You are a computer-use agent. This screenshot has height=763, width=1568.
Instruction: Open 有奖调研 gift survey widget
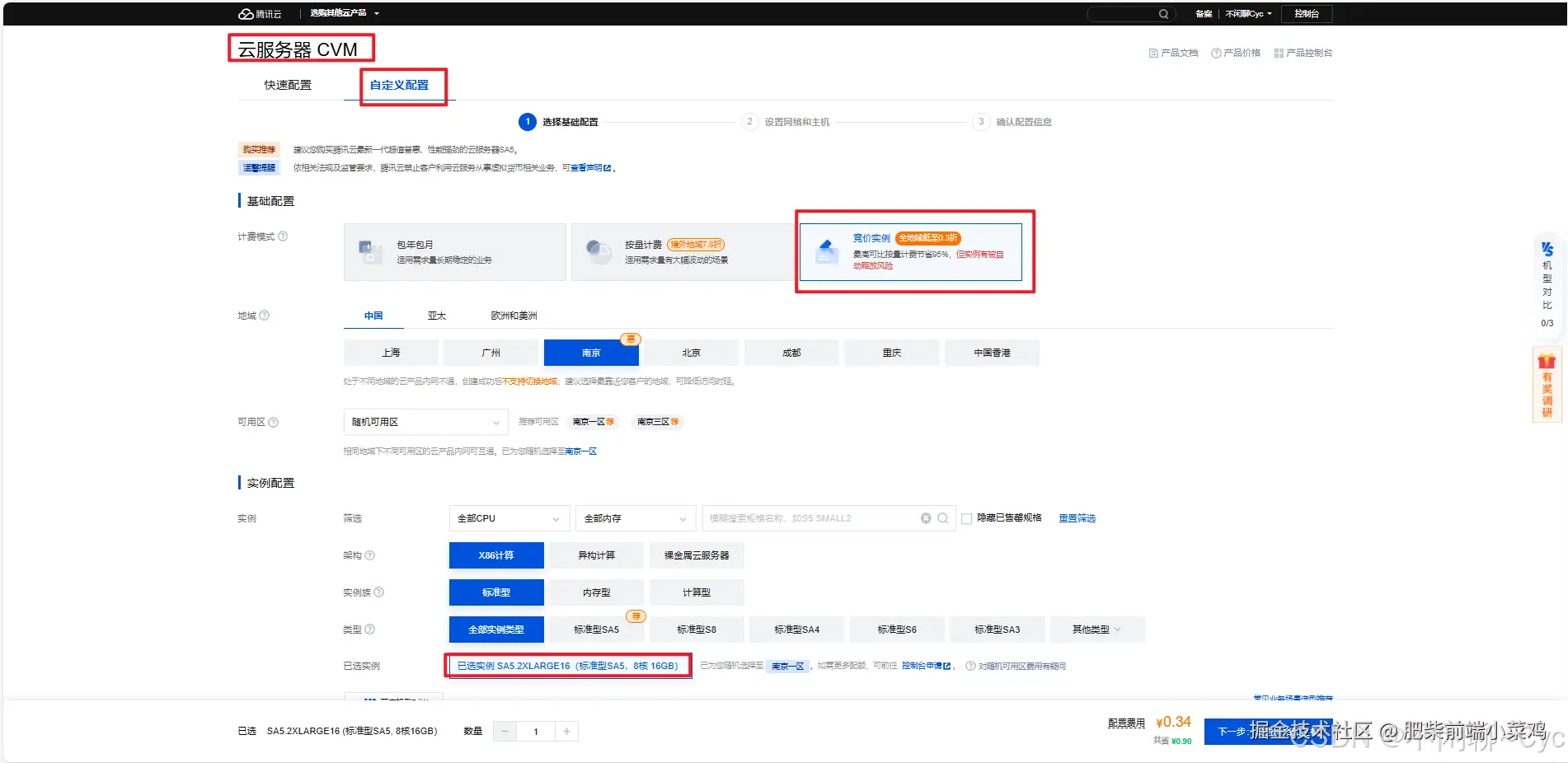click(1547, 386)
